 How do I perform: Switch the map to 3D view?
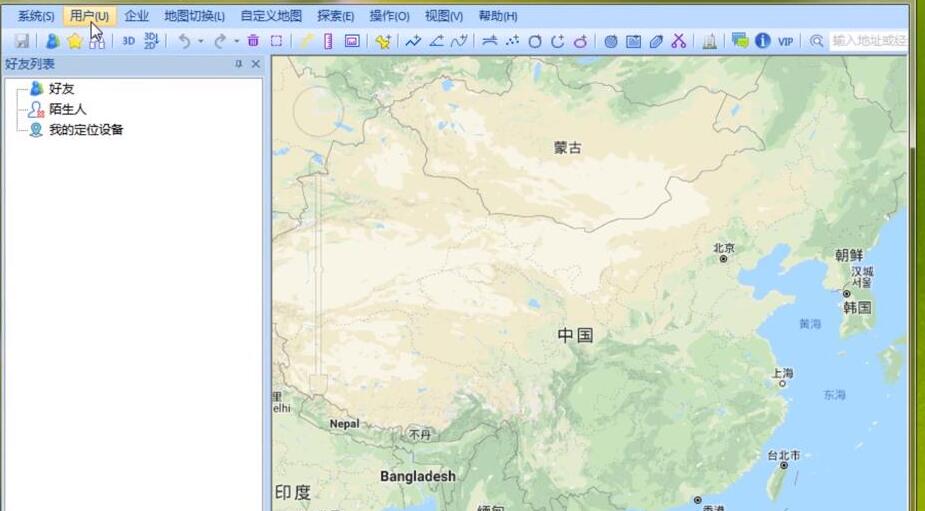[128, 41]
